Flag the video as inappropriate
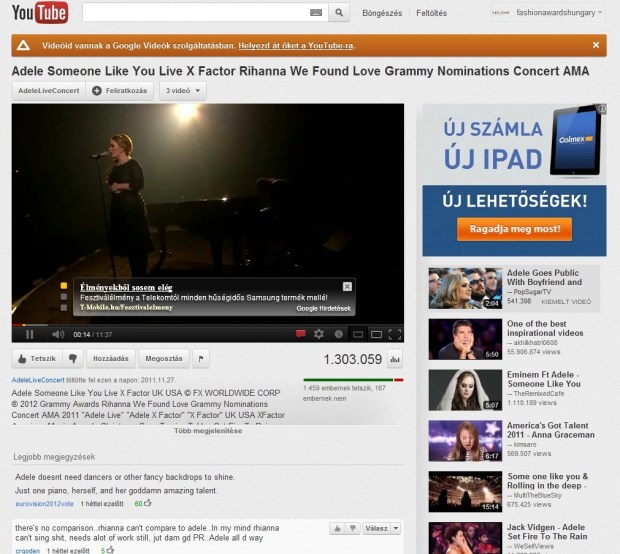620x554 pixels. pos(200,358)
